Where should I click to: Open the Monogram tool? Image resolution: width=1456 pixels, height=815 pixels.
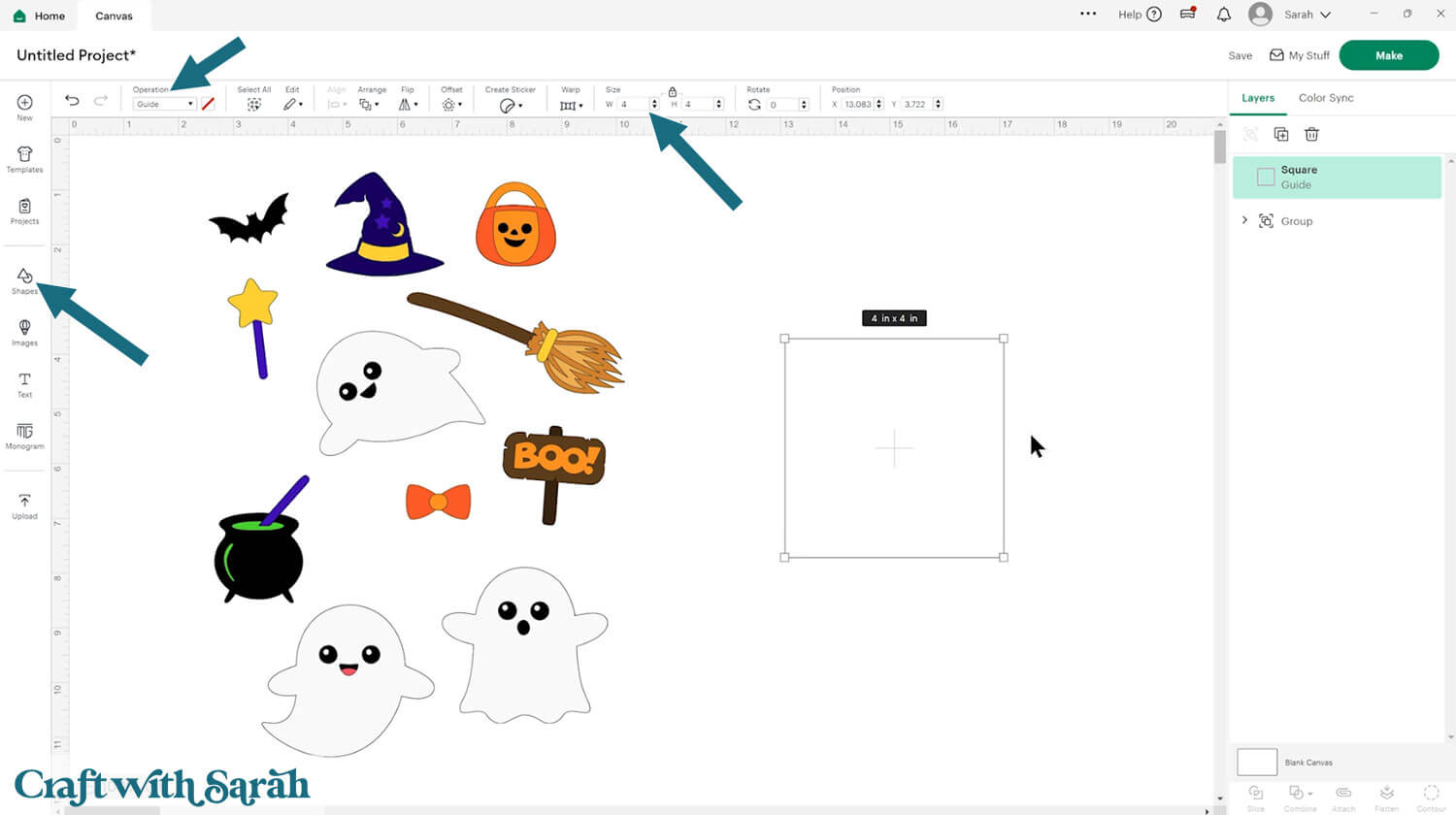pyautogui.click(x=24, y=436)
